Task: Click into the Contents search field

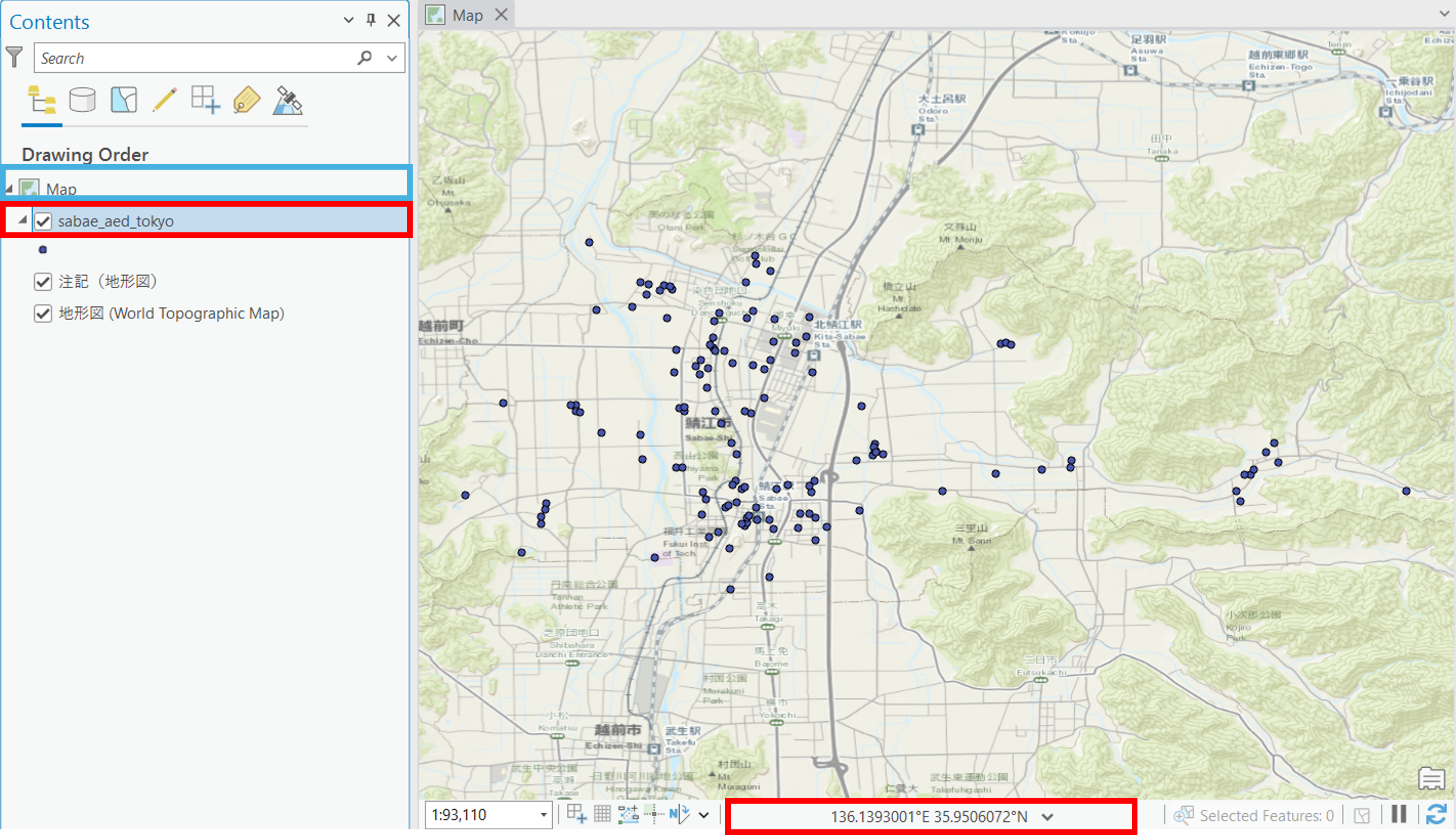Action: coord(195,58)
